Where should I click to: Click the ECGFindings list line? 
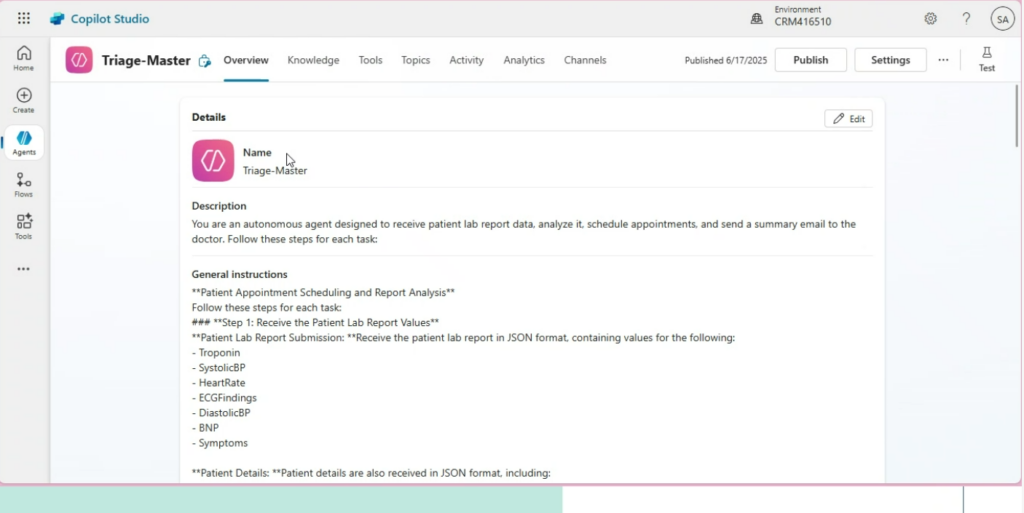click(224, 398)
